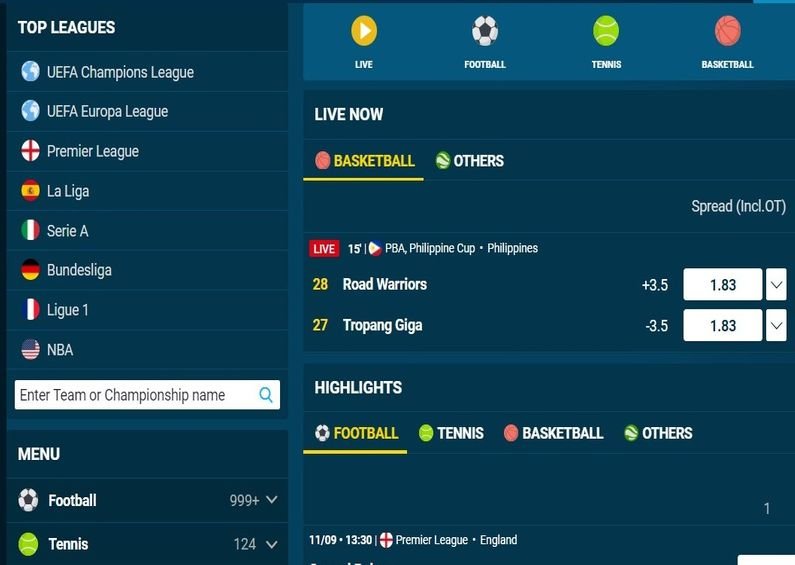Select Basketball tab under Highlights
The image size is (795, 565).
tap(553, 433)
